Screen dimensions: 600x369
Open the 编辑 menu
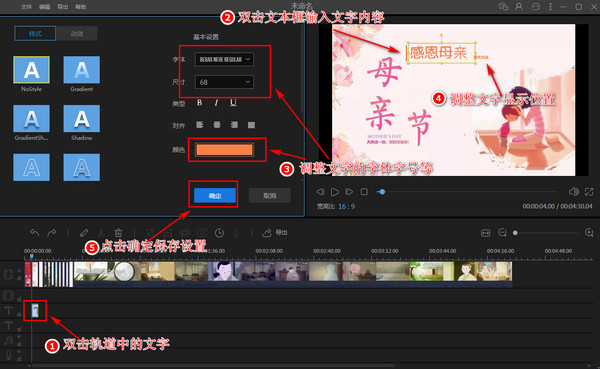click(44, 7)
